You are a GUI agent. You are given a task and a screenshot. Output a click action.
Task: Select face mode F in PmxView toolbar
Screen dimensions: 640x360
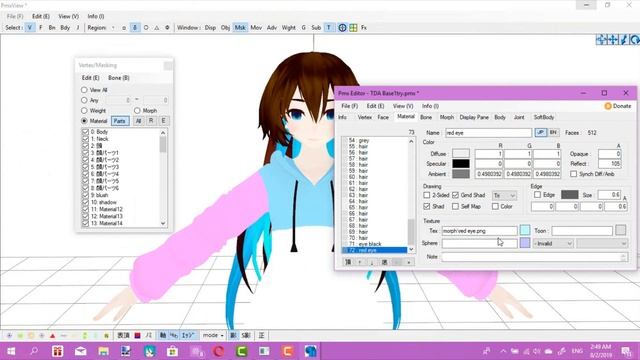[x=40, y=28]
